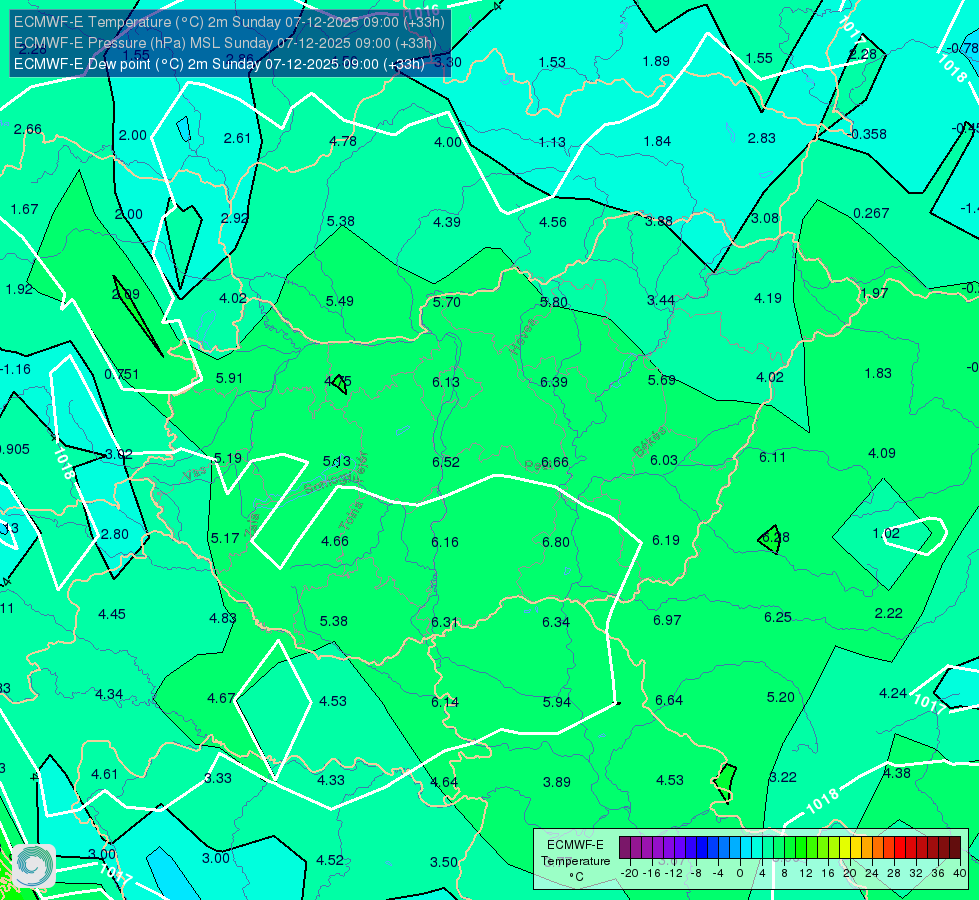979x900 pixels.
Task: Select the ECMWF-E Temperature 2m layer label
Action: [229, 22]
